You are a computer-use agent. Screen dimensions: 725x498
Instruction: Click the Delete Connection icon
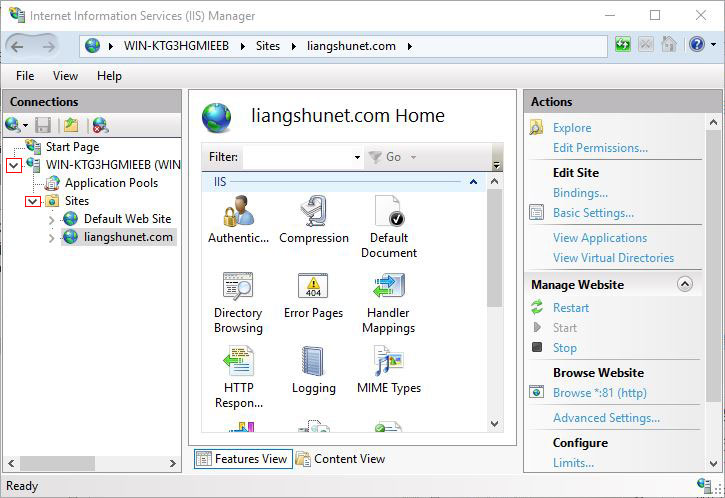(x=100, y=125)
